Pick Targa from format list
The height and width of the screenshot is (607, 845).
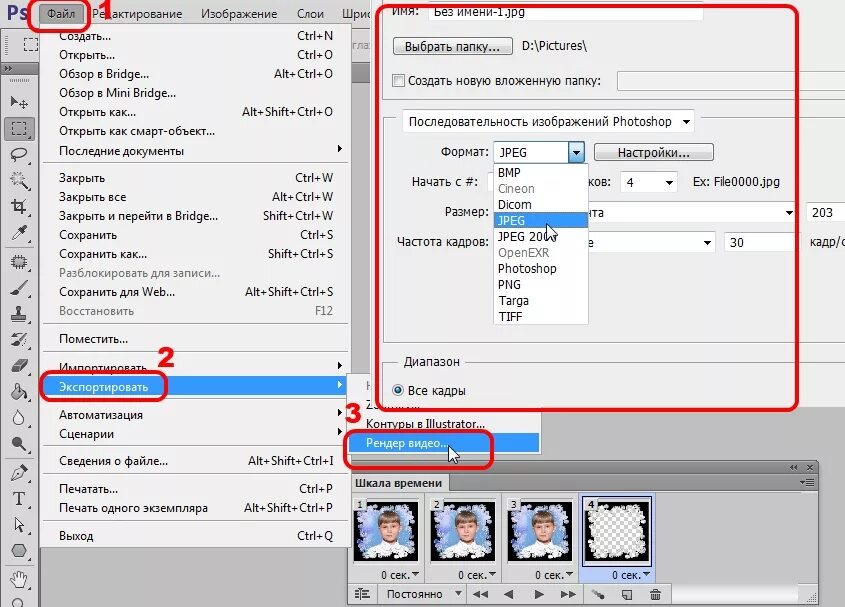coord(541,301)
